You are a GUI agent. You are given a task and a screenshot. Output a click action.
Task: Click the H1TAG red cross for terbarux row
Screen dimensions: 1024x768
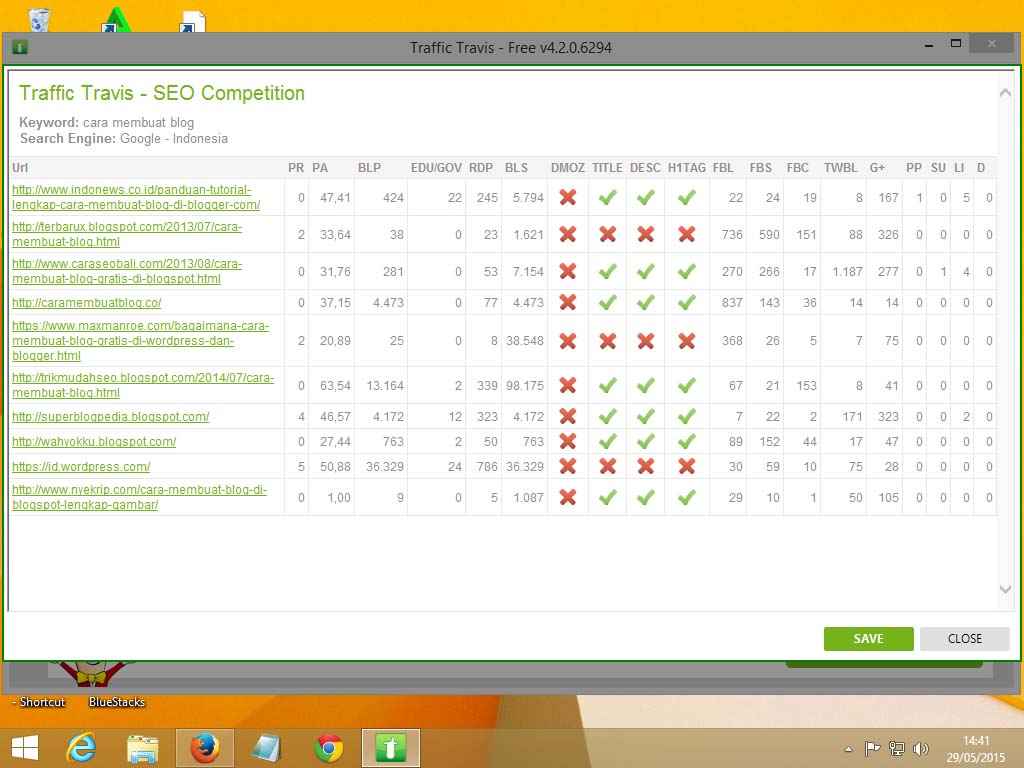(686, 234)
